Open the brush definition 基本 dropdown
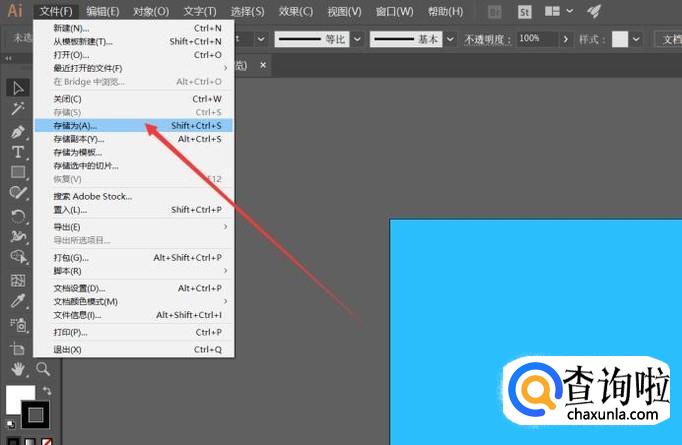This screenshot has height=445, width=682. [450, 40]
